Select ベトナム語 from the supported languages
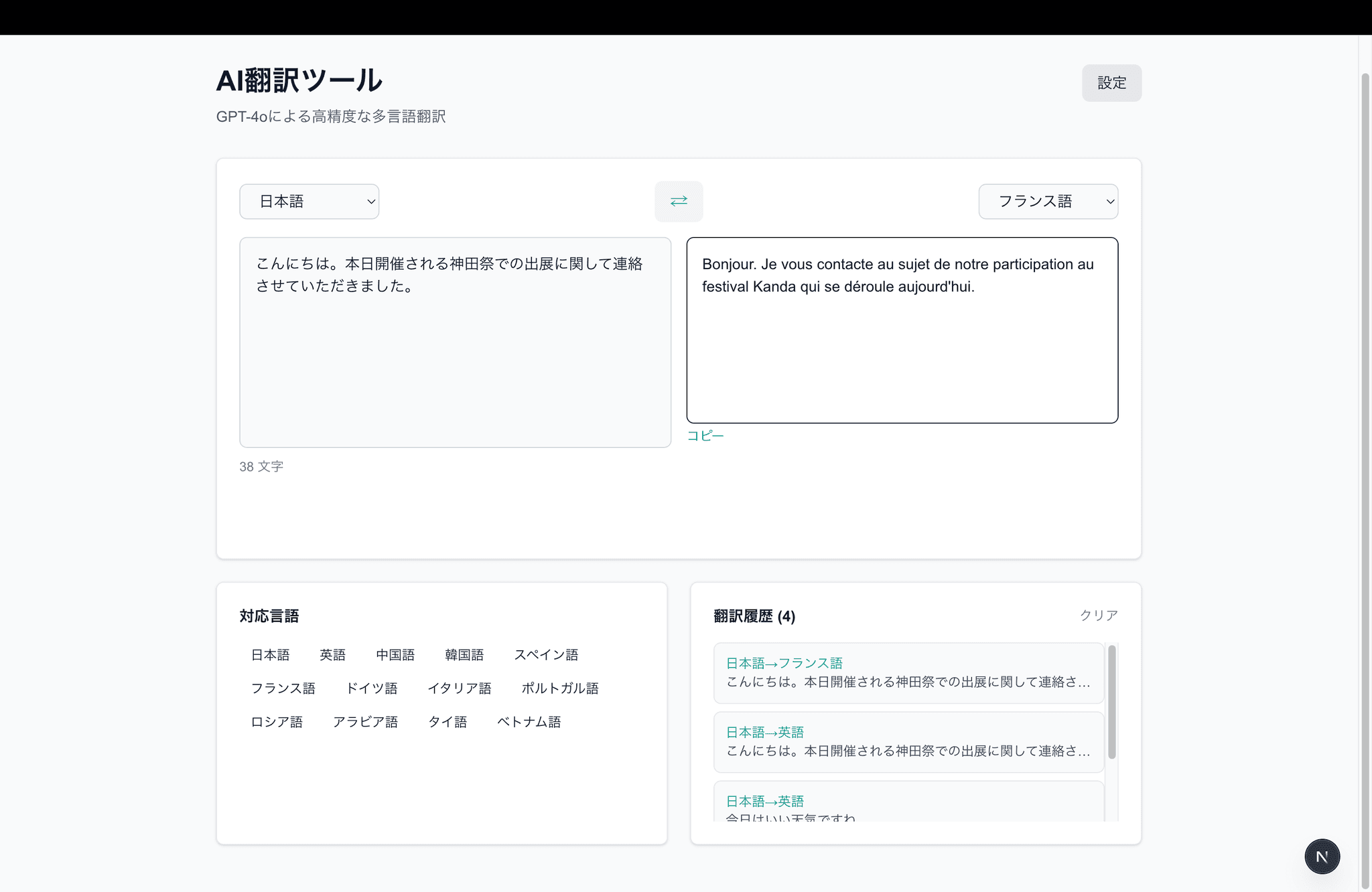The width and height of the screenshot is (1372, 892). 529,722
